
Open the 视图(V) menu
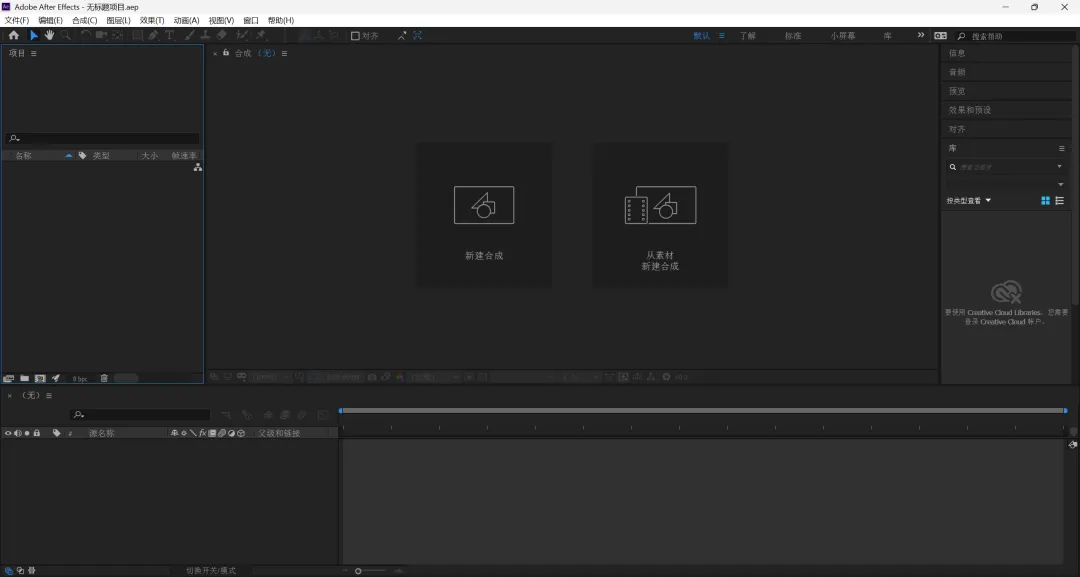click(x=221, y=21)
